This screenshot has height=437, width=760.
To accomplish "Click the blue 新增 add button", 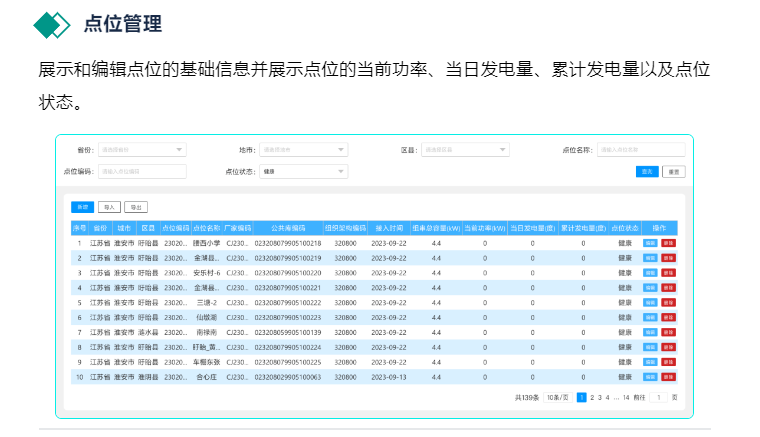I will [82, 207].
